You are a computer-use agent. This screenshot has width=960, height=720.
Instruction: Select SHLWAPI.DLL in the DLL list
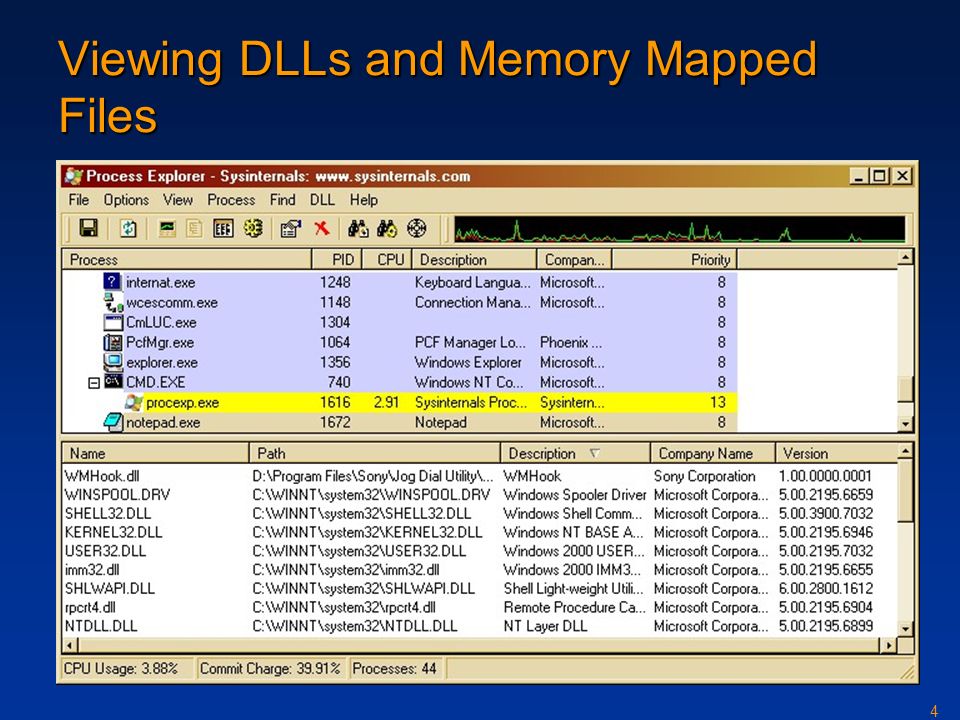[110, 588]
